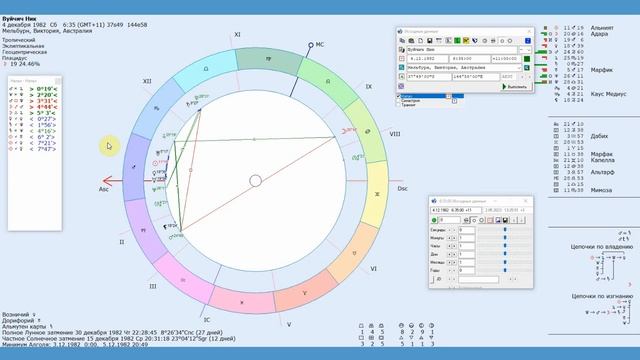
Task: Click the black save icon in time-shift toolbar
Action: coord(505,220)
